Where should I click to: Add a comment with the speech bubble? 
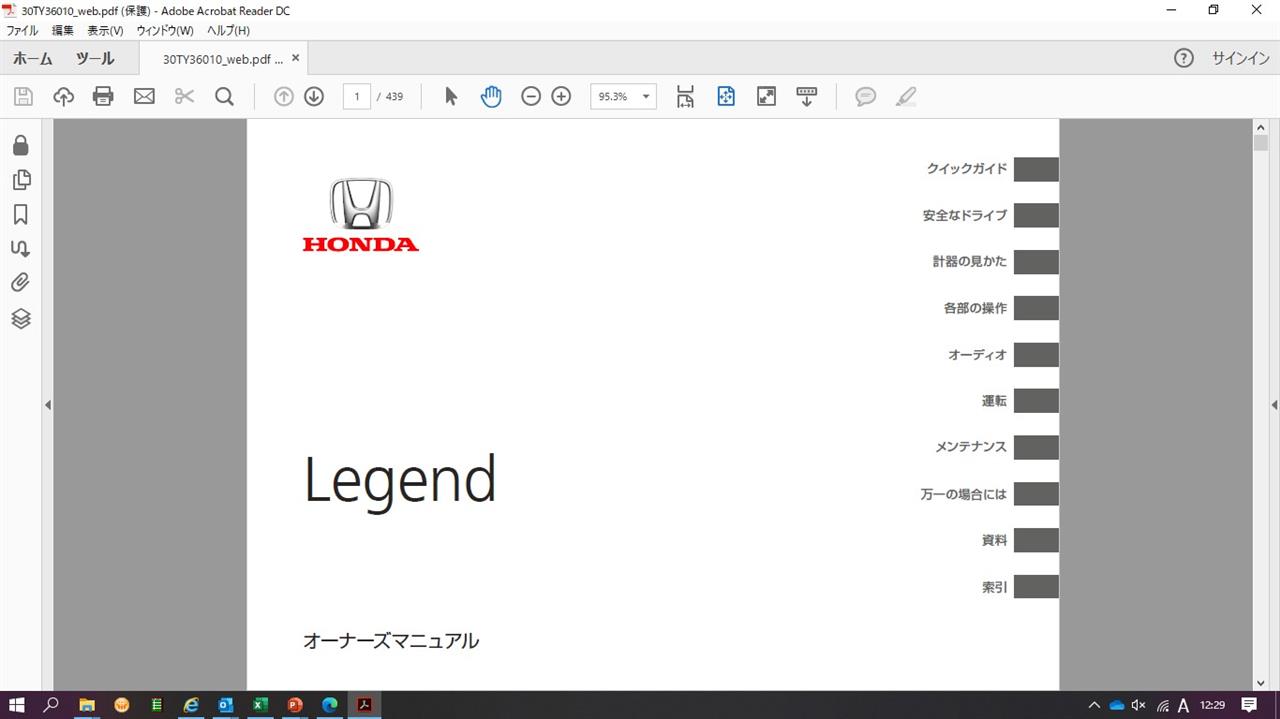pos(866,97)
